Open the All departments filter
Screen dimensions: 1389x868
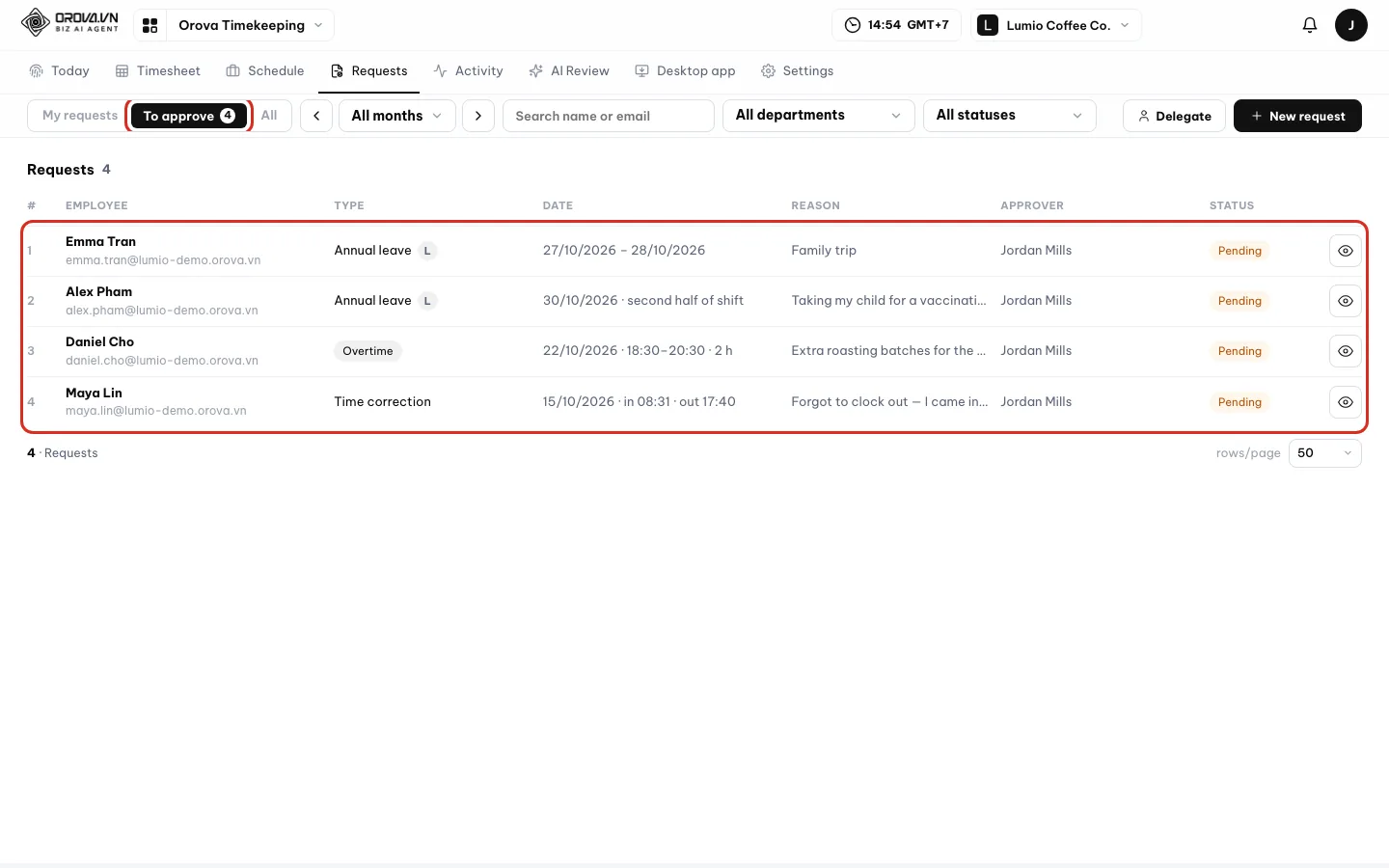coord(818,116)
